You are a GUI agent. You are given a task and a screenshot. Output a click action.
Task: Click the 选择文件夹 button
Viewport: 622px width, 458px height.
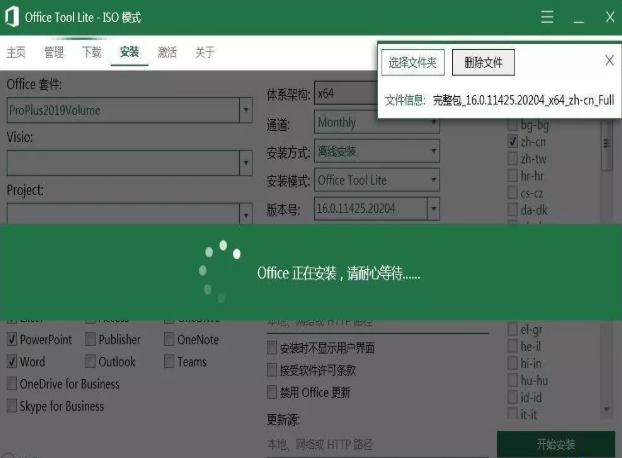[x=413, y=63]
